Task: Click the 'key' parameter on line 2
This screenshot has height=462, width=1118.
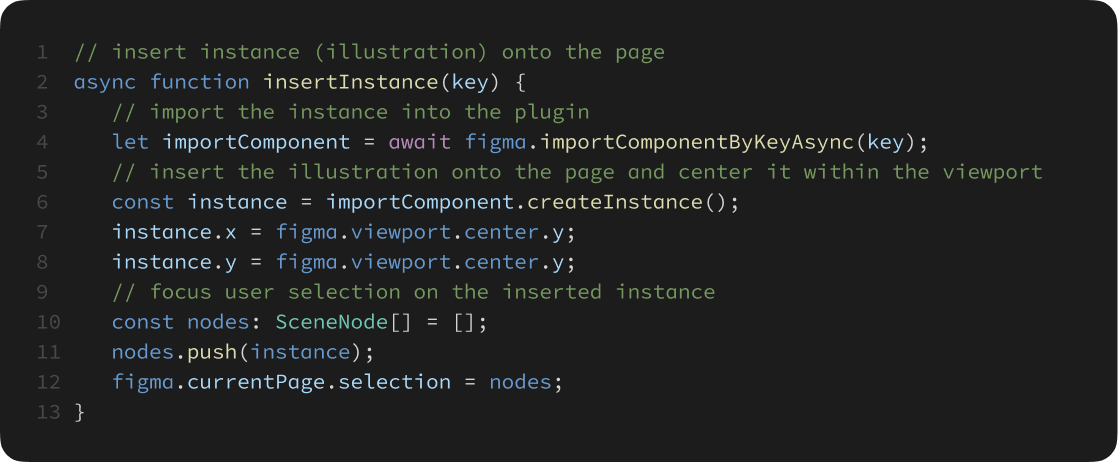Action: (470, 83)
